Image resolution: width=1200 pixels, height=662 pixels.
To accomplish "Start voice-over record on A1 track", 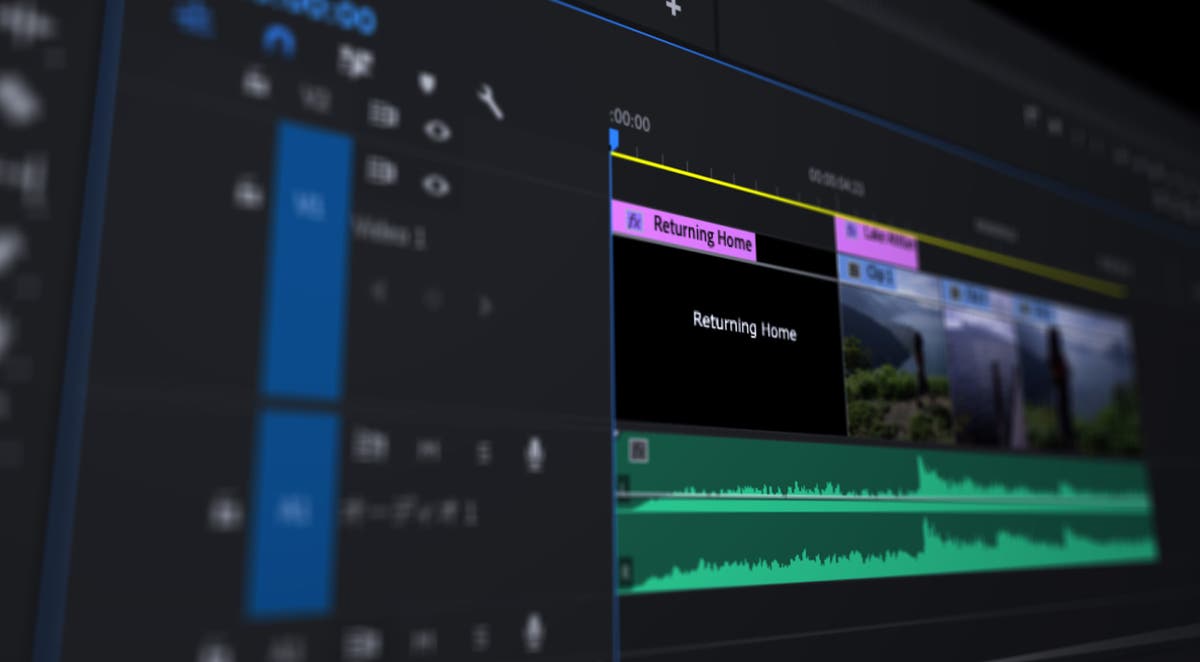I will pos(535,454).
